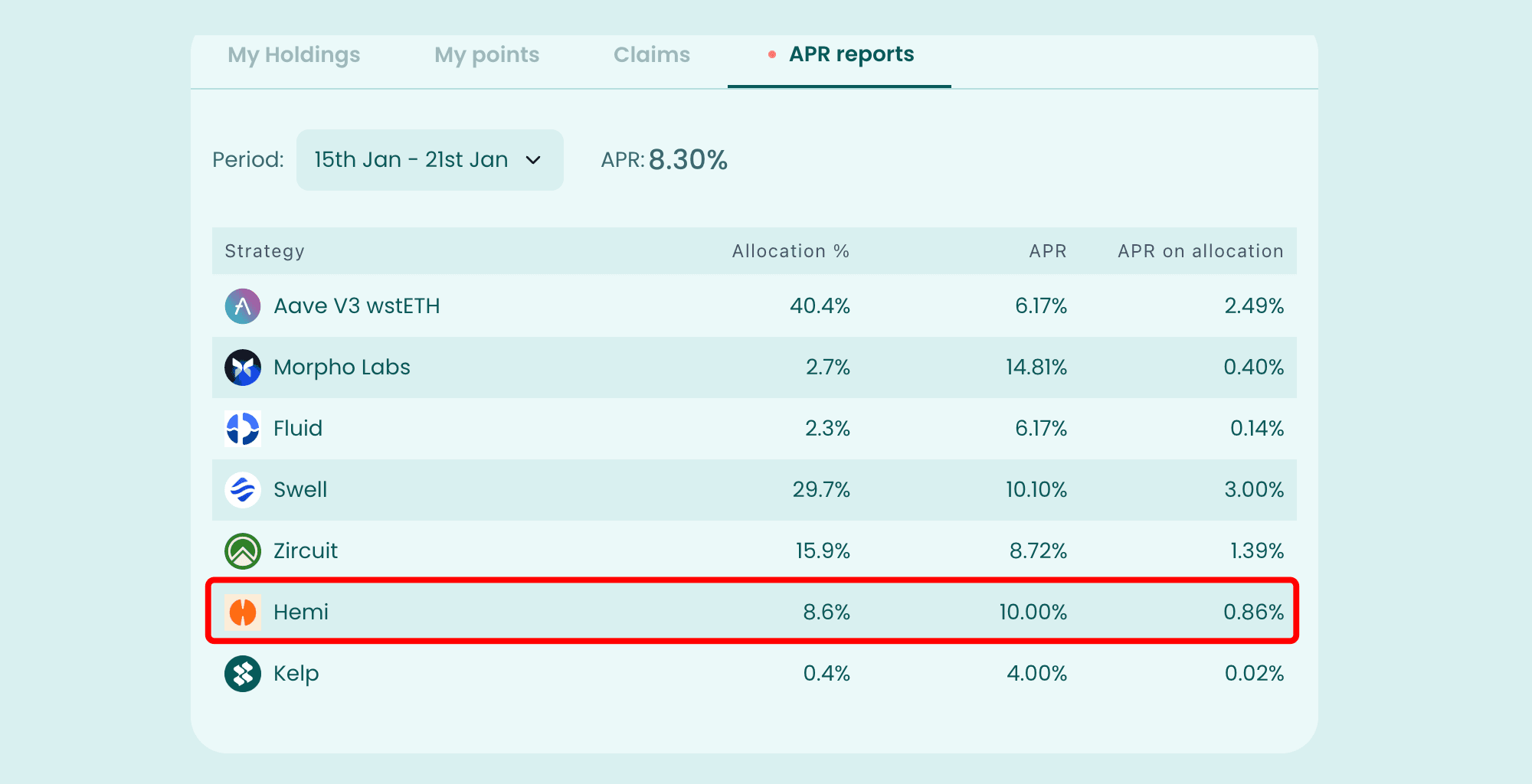
Task: Click Kelp APR value 4.00%
Action: click(x=1036, y=674)
